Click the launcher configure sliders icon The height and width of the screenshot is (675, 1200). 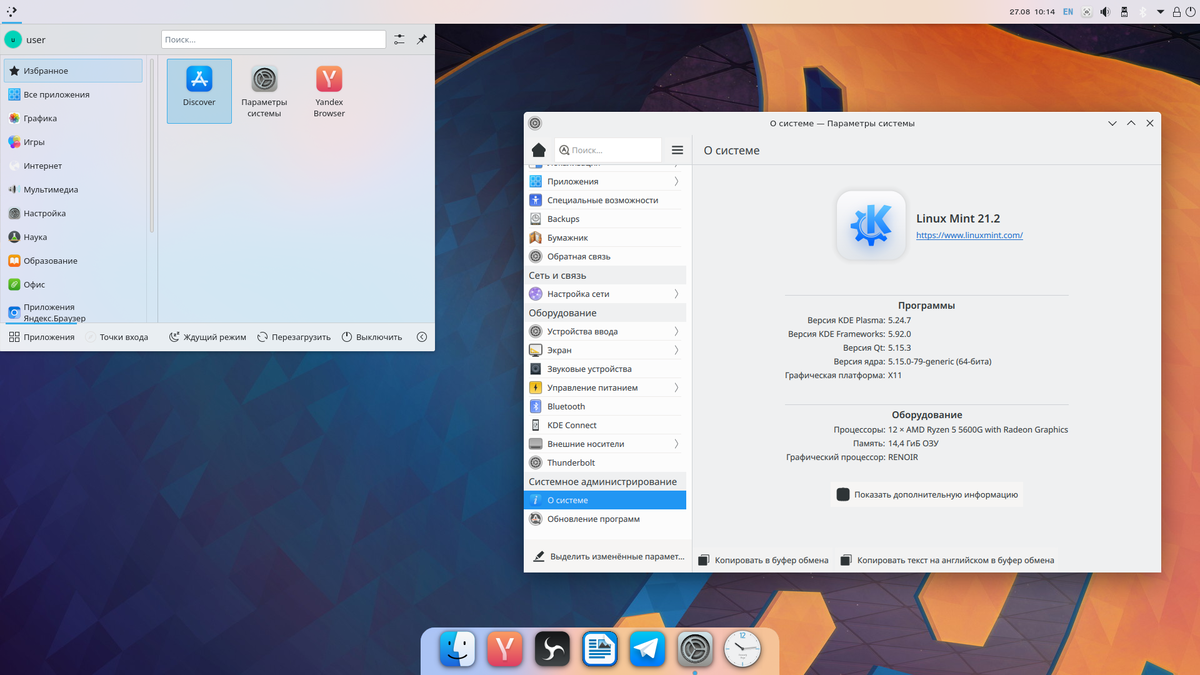click(399, 39)
